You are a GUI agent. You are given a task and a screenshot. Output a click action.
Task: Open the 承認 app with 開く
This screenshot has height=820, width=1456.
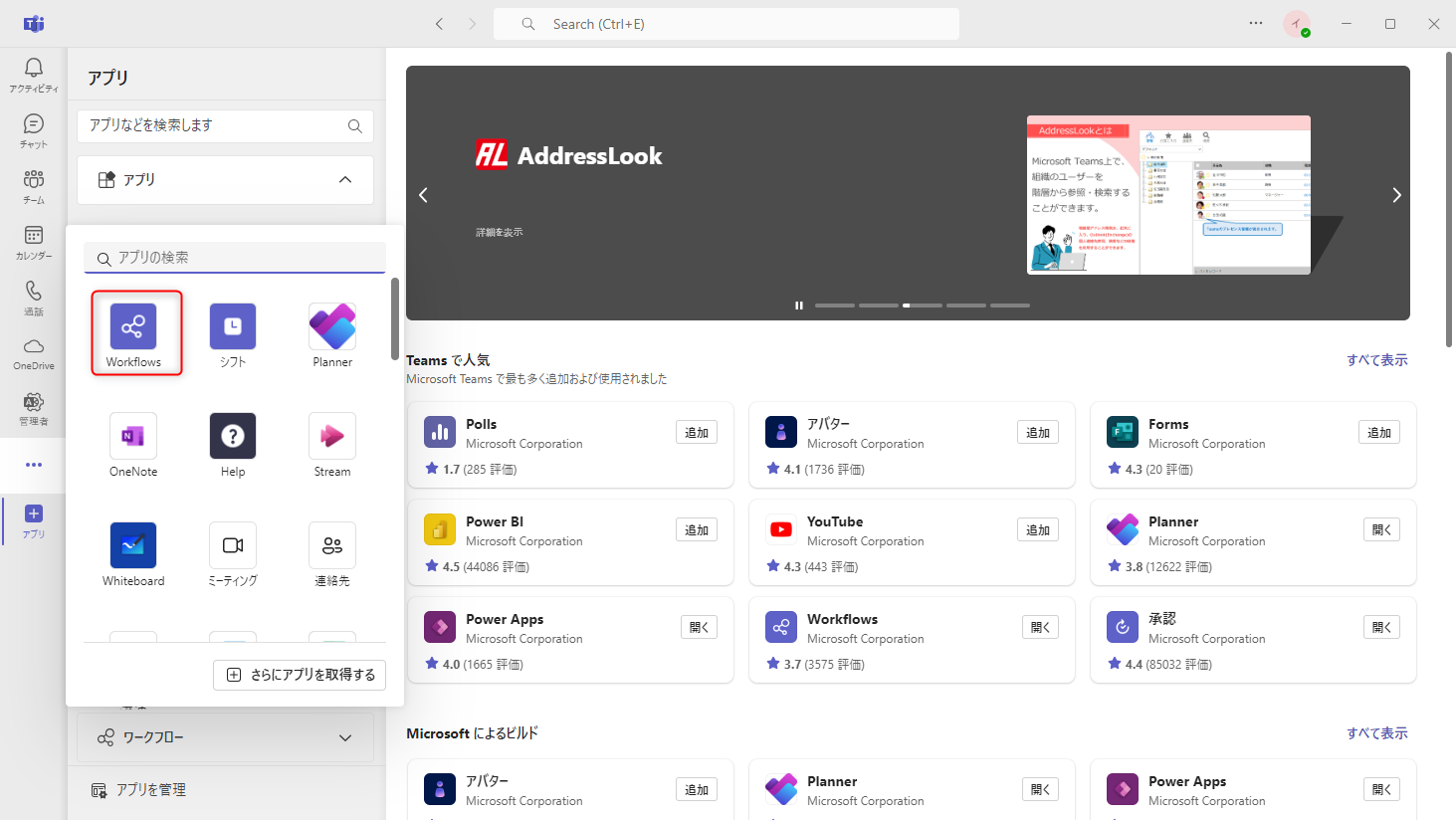point(1382,628)
